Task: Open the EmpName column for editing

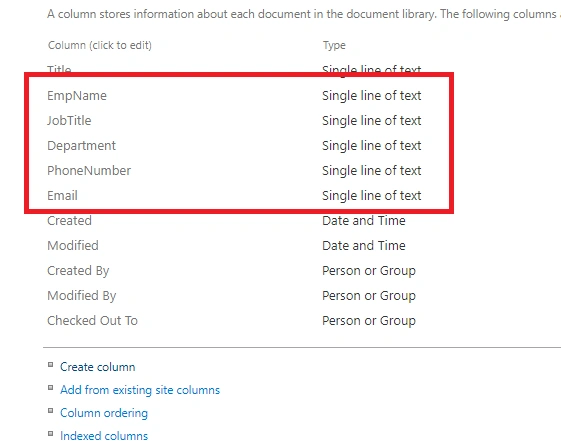Action: click(77, 96)
